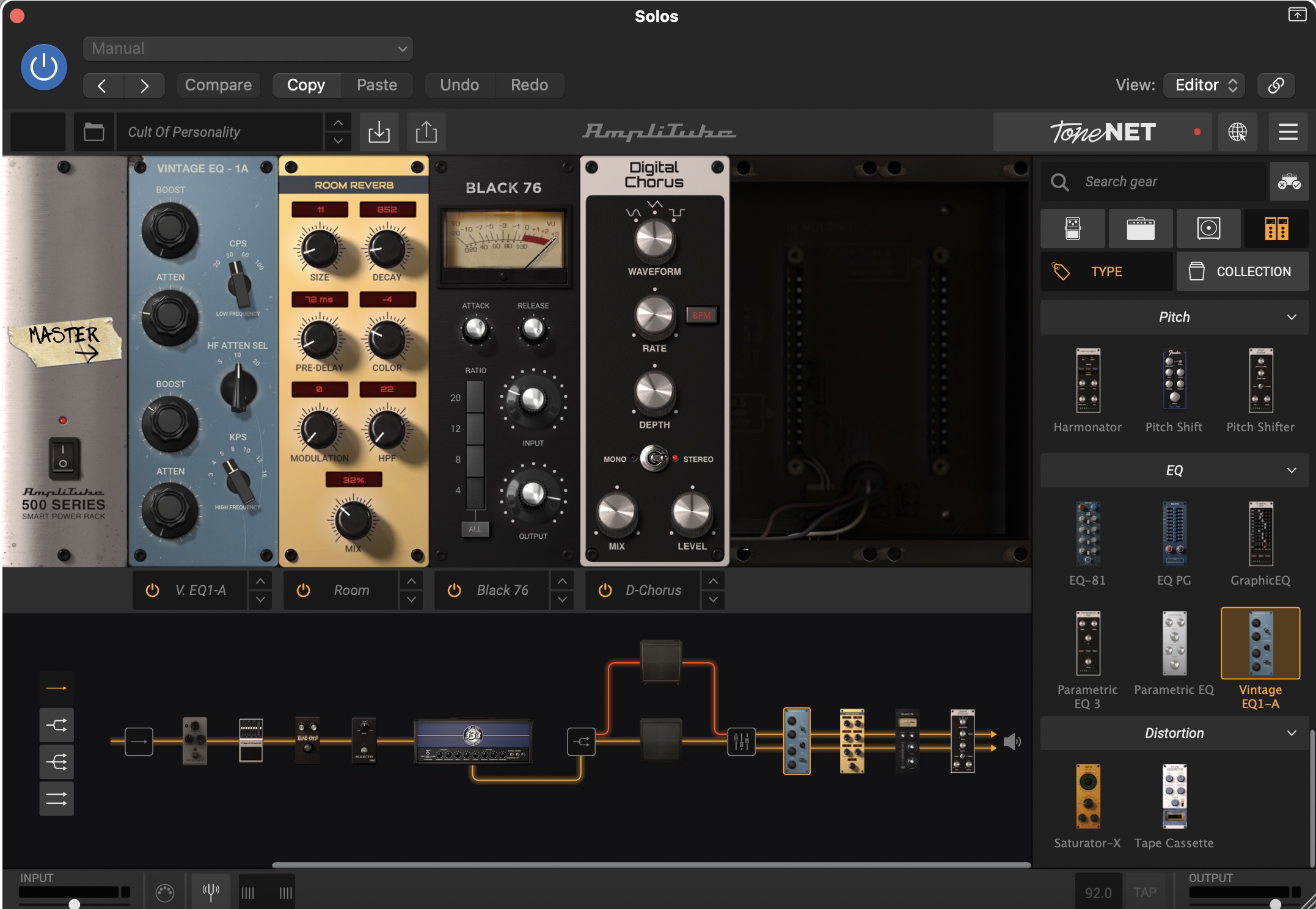The image size is (1316, 909).
Task: Switch to the COLLECTION tab
Action: [1243, 271]
